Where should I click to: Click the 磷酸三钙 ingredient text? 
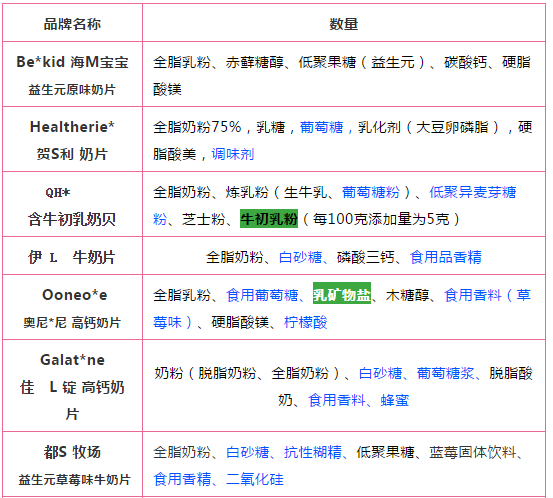pyautogui.click(x=365, y=257)
